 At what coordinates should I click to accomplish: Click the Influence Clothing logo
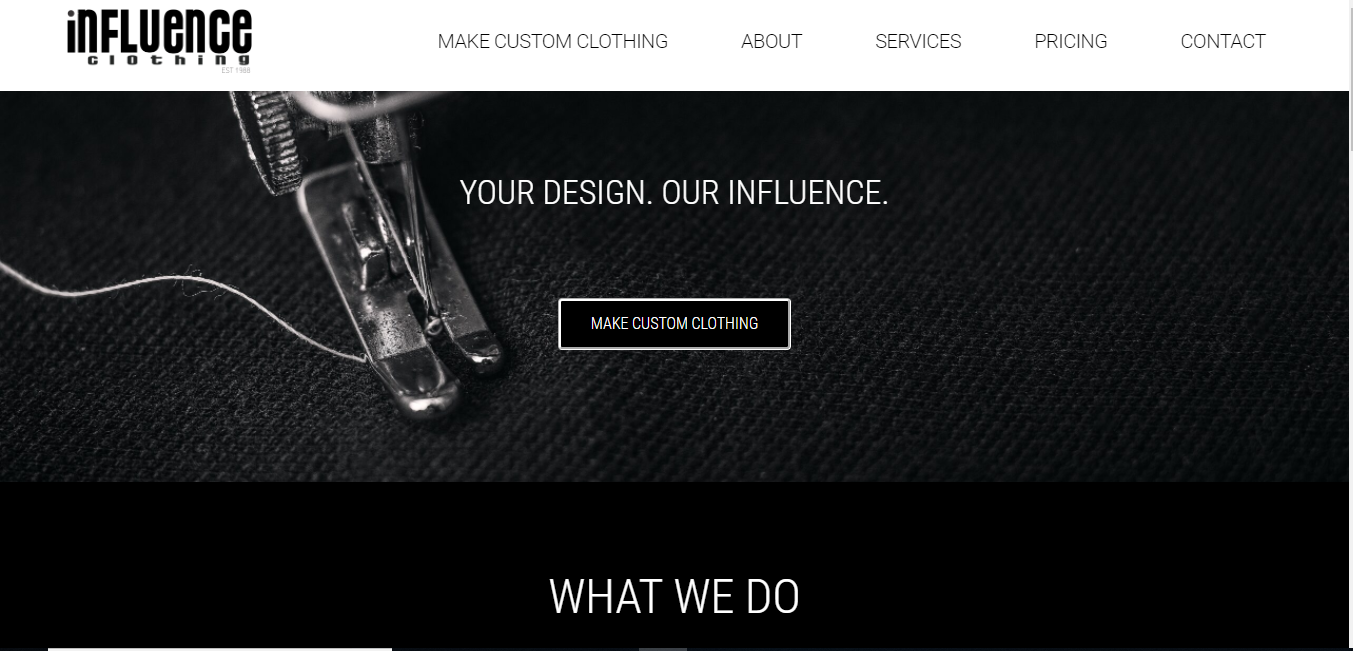pos(159,40)
